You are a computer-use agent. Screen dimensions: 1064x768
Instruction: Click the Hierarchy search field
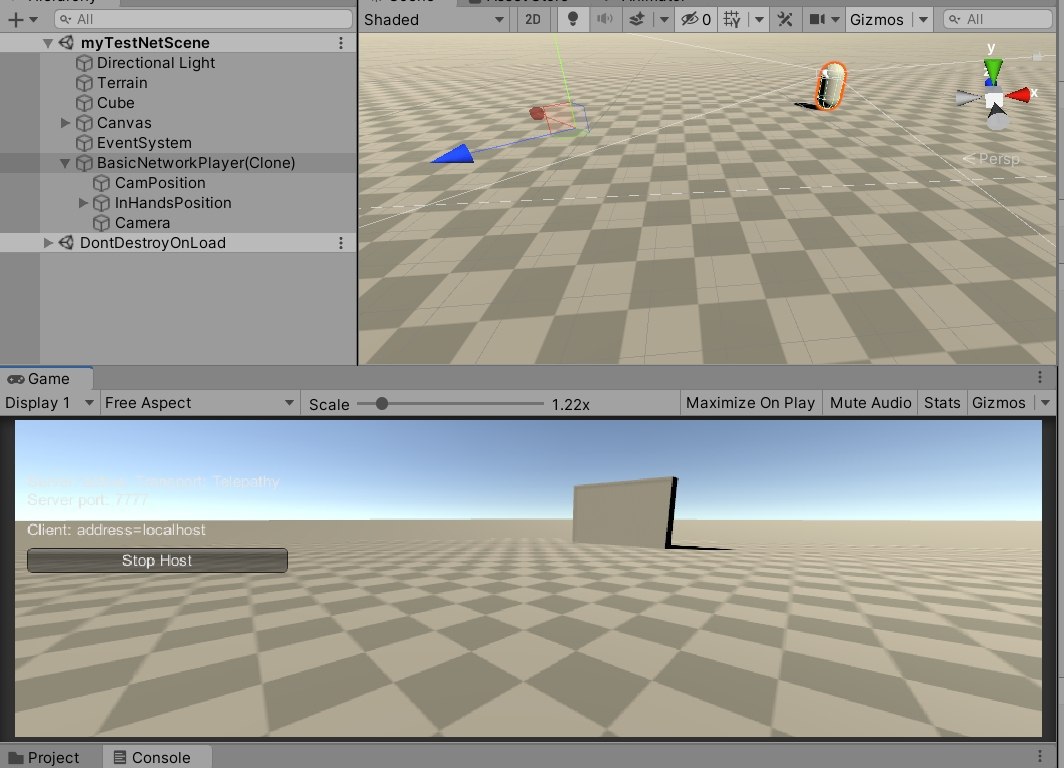(203, 19)
